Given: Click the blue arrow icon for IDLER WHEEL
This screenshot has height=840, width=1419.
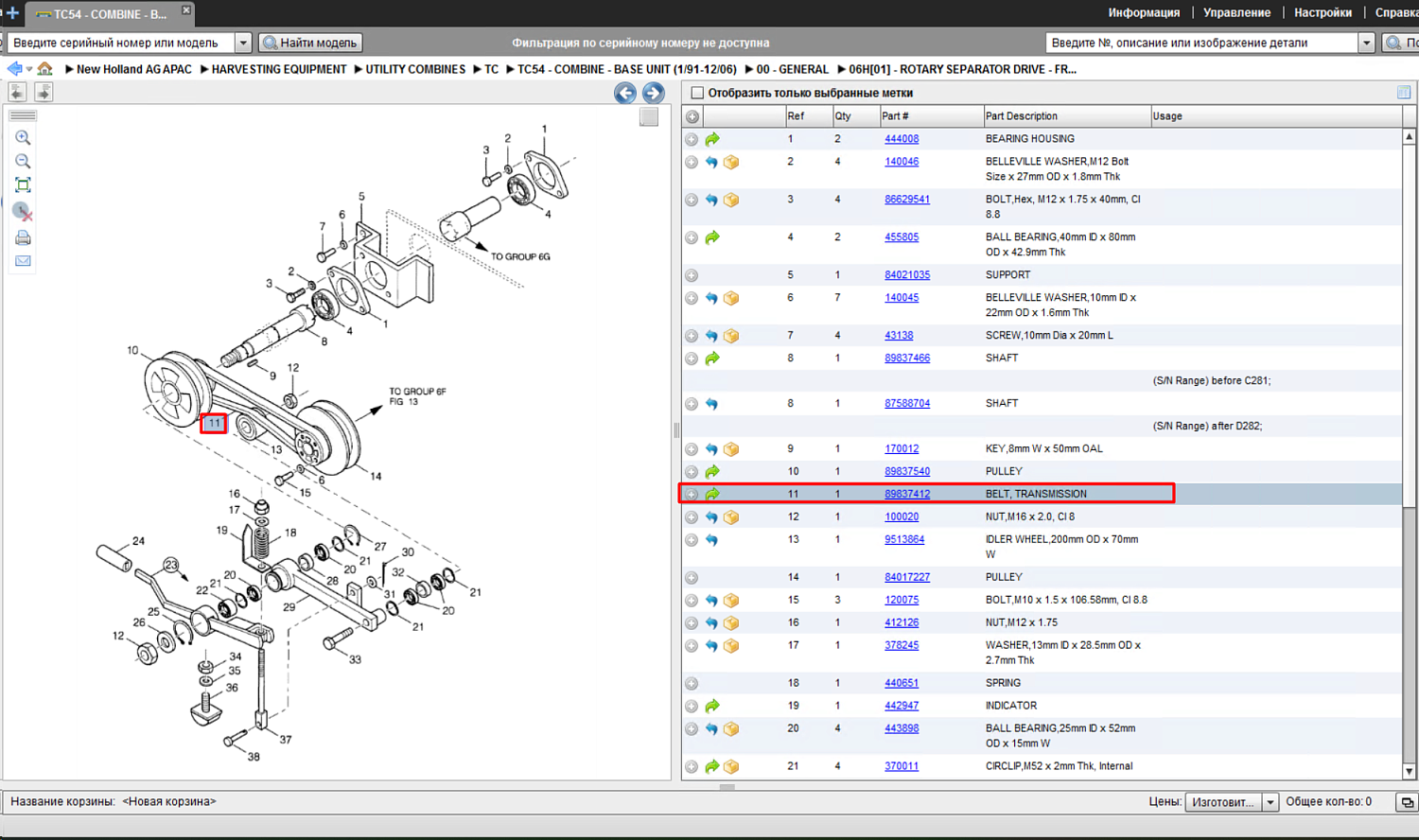Looking at the screenshot, I should 711,540.
